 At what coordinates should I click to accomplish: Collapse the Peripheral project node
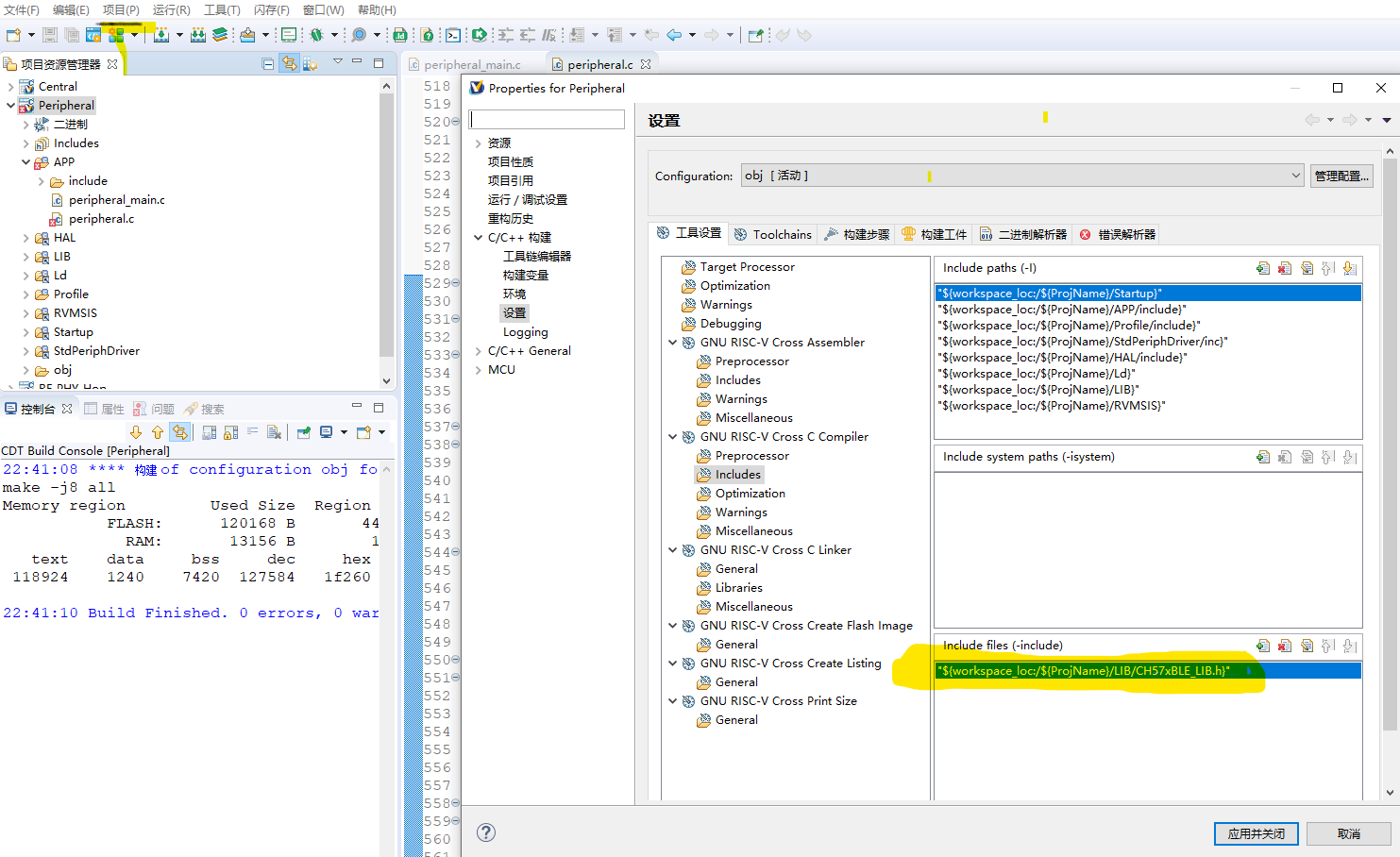pos(10,106)
